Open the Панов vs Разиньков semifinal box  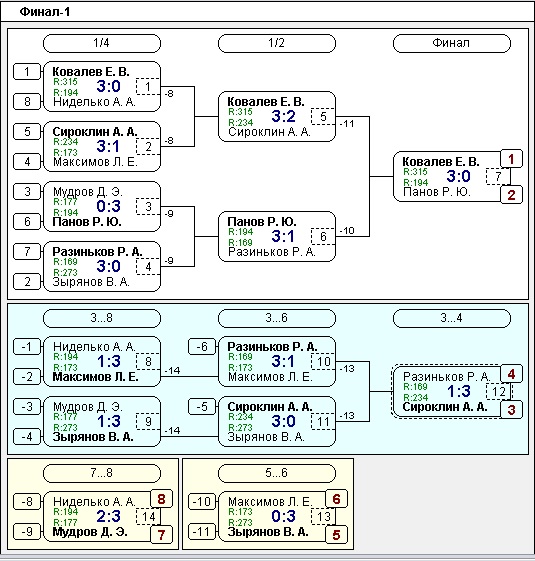(x=277, y=236)
